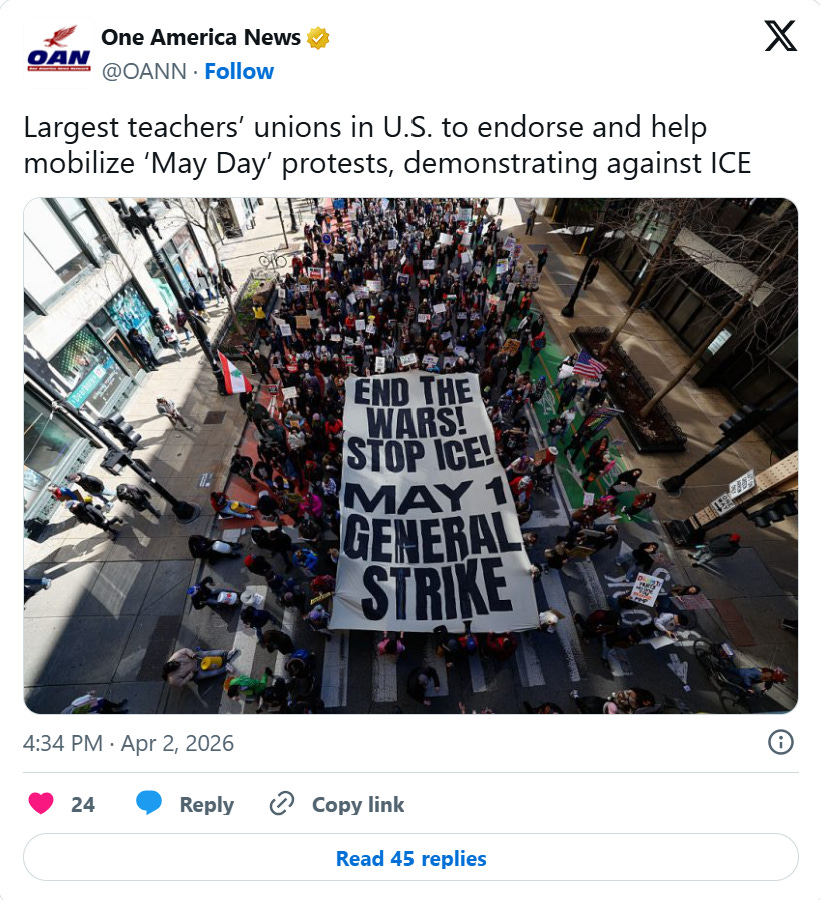Click the Reply label
Image resolution: width=820 pixels, height=900 pixels.
(x=207, y=804)
